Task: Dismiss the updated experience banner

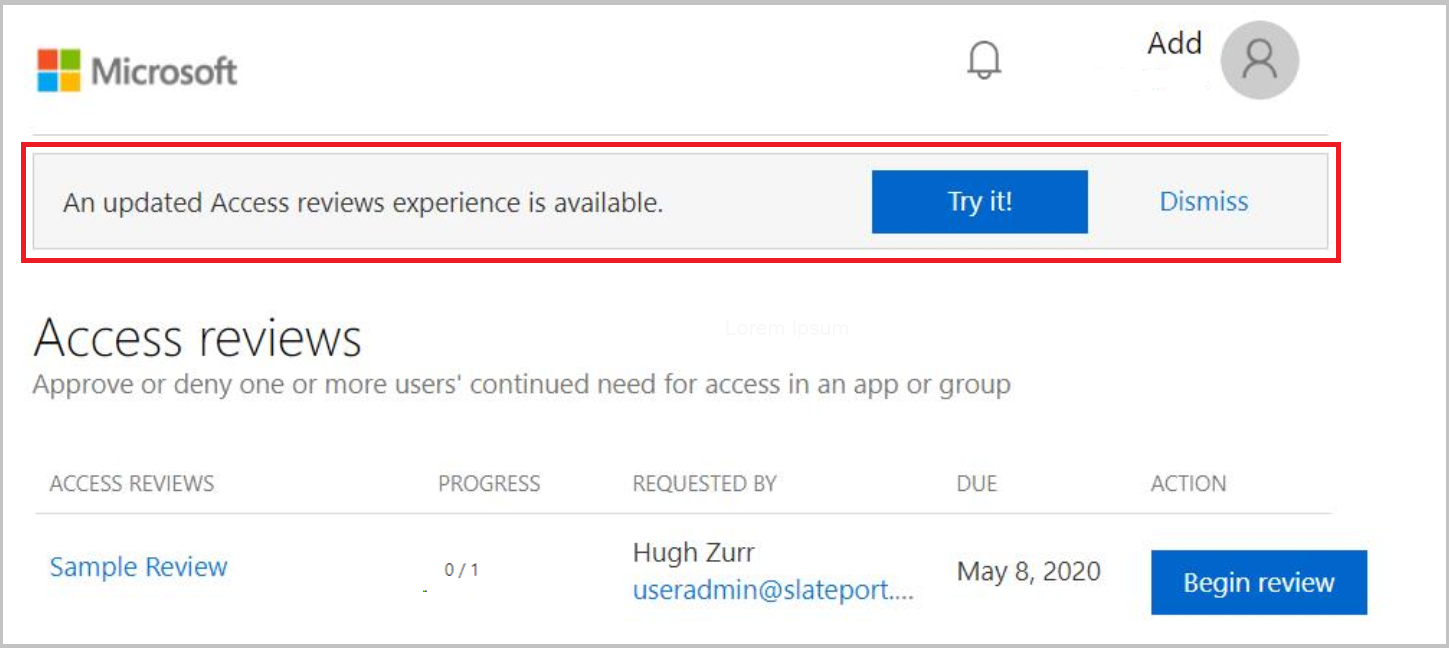Action: (x=1203, y=202)
